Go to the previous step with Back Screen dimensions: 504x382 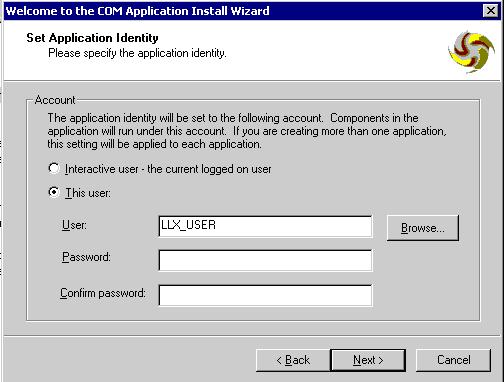pyautogui.click(x=293, y=360)
